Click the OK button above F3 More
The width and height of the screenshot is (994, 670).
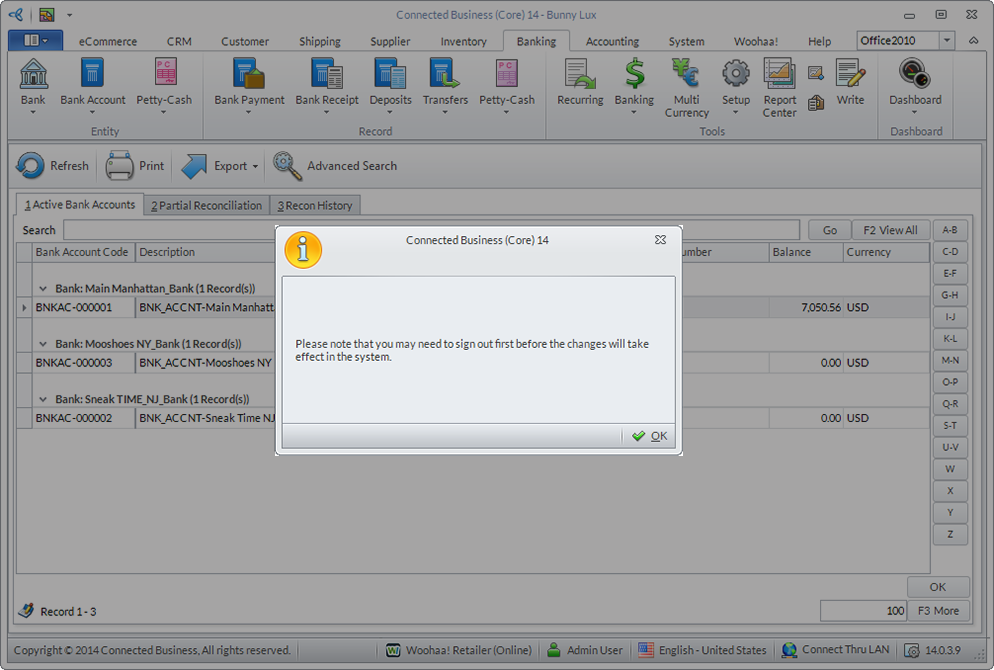[938, 586]
